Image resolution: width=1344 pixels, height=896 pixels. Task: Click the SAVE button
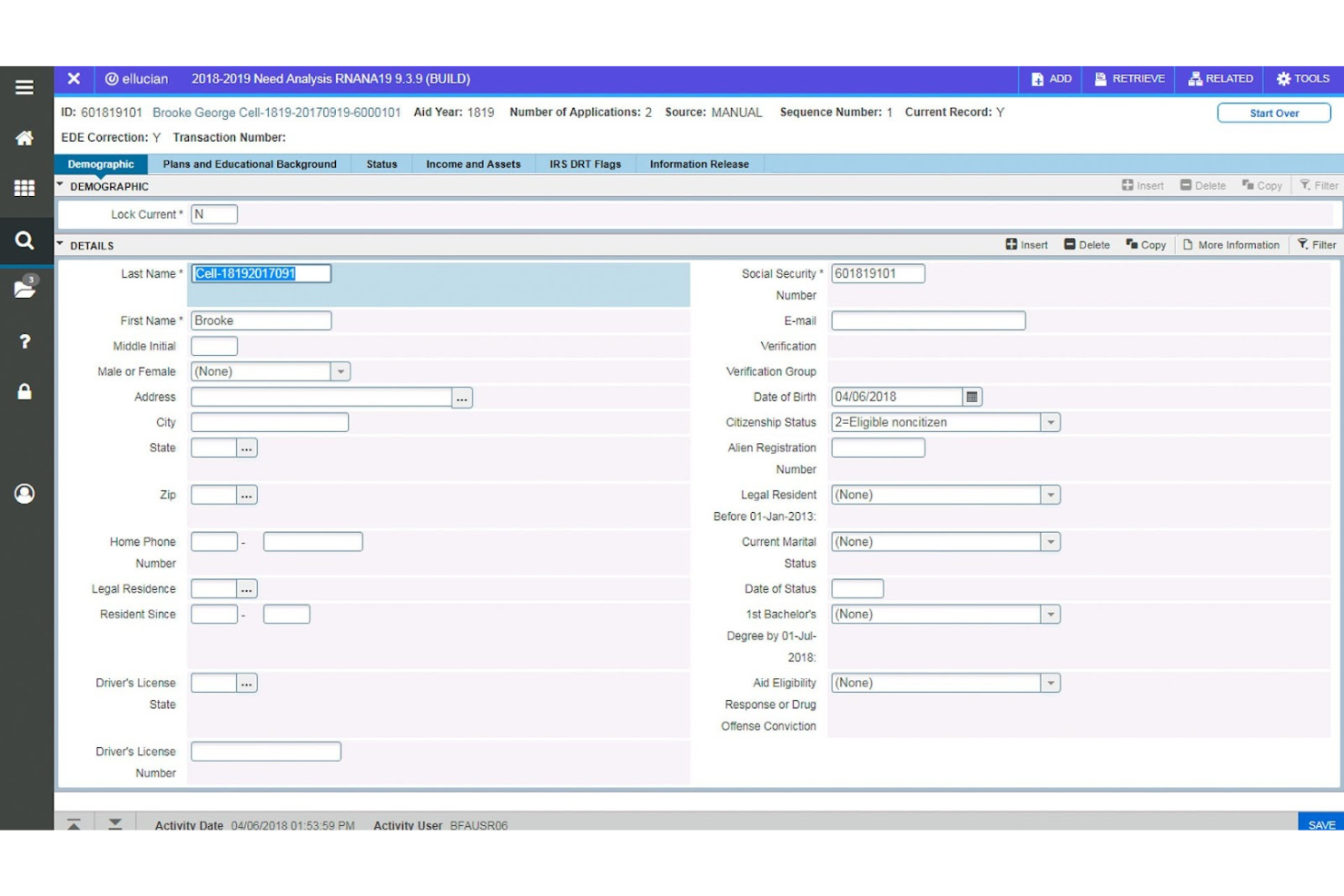pos(1321,824)
